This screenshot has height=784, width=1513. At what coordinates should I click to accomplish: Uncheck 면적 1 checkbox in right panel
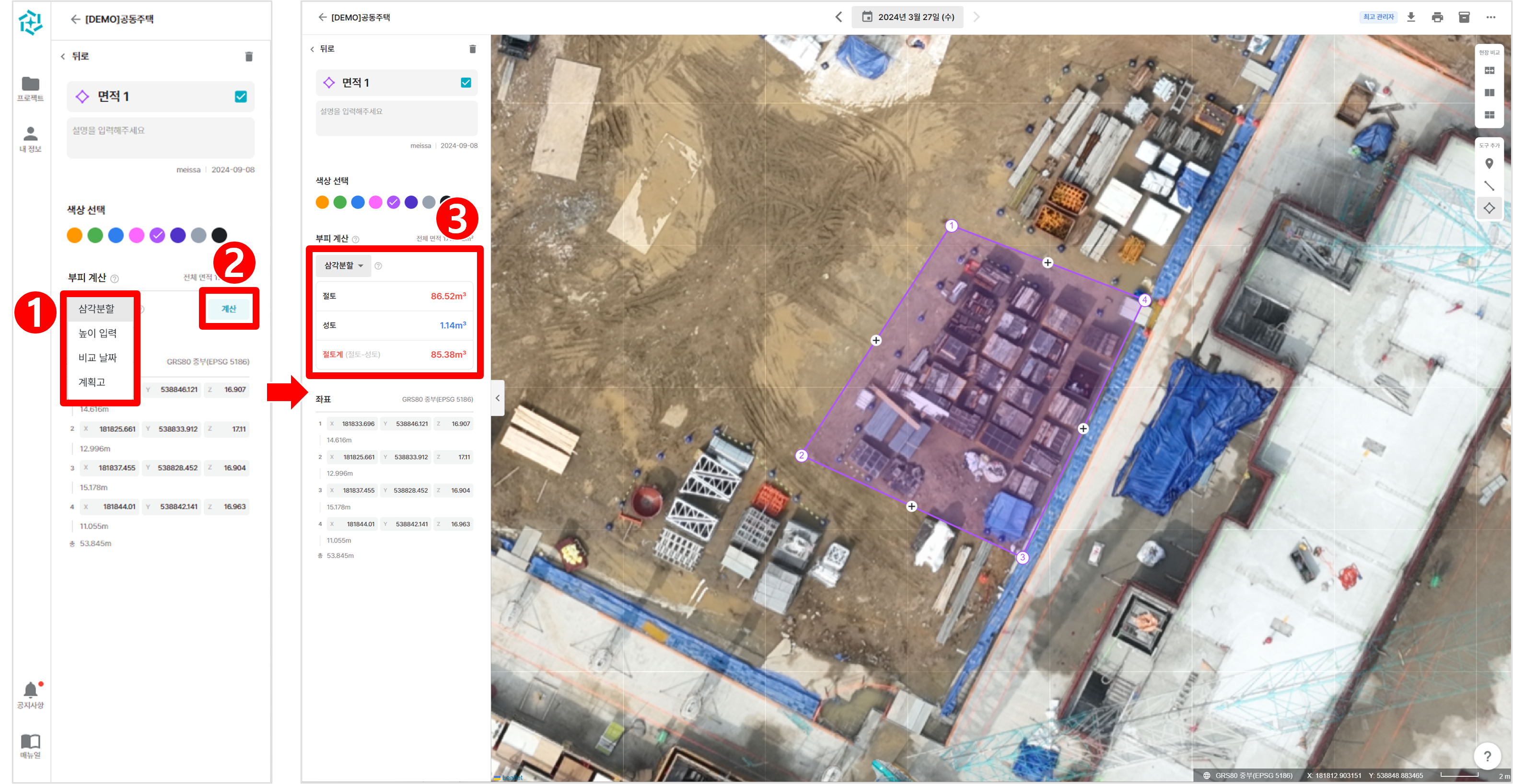(x=466, y=83)
